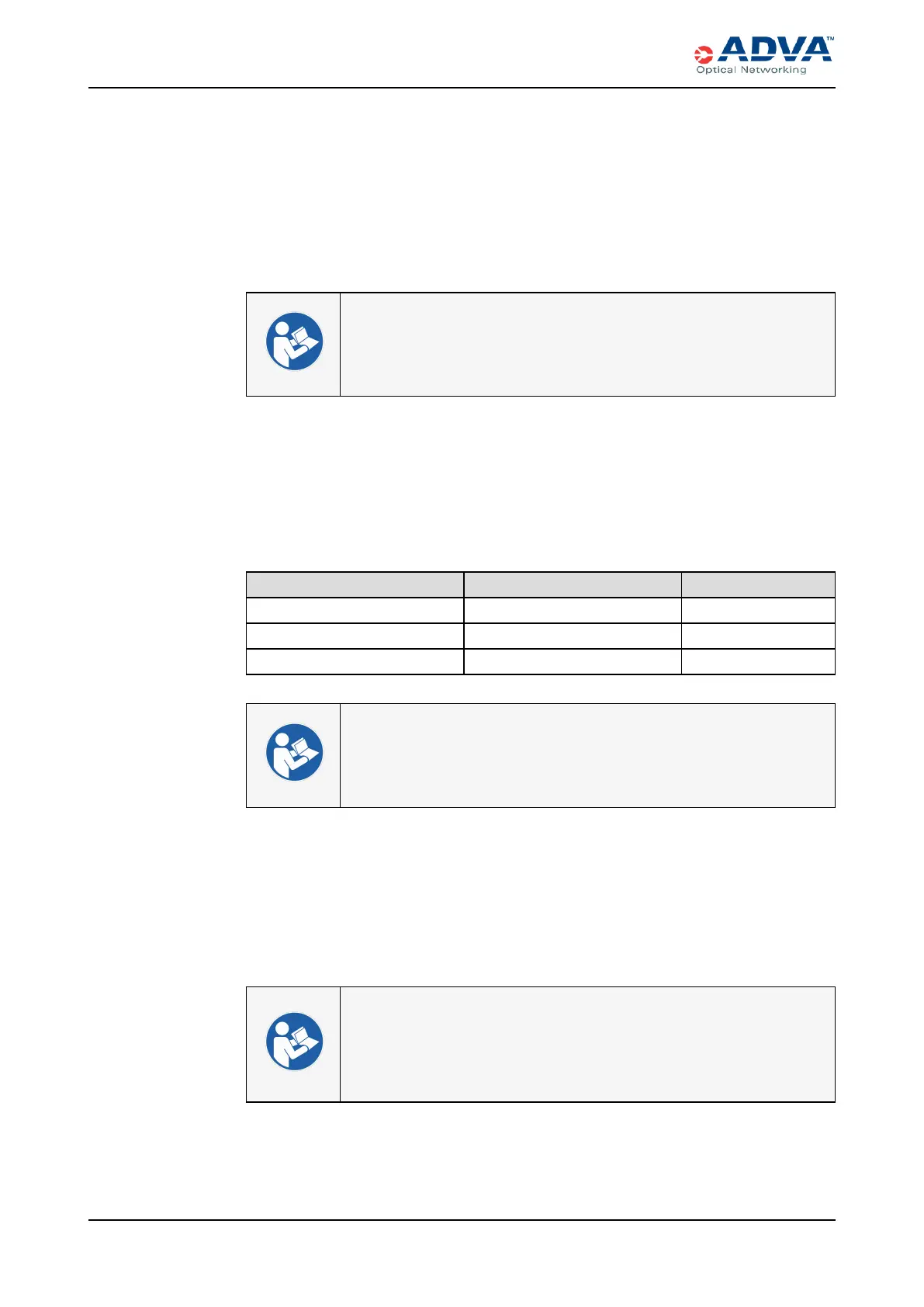Click the last blue read-manual note icon
The height and width of the screenshot is (1307, 924).
tap(294, 1042)
